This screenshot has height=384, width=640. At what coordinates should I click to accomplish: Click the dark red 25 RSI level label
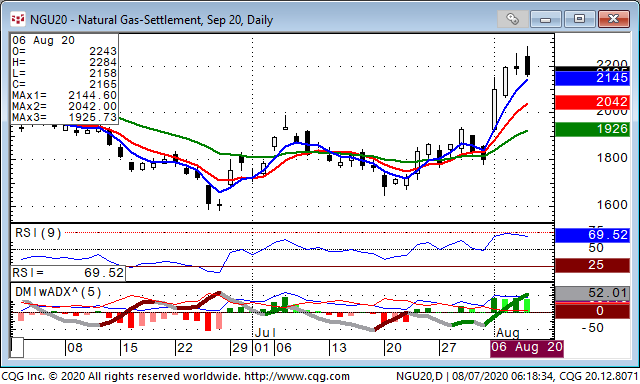[592, 265]
